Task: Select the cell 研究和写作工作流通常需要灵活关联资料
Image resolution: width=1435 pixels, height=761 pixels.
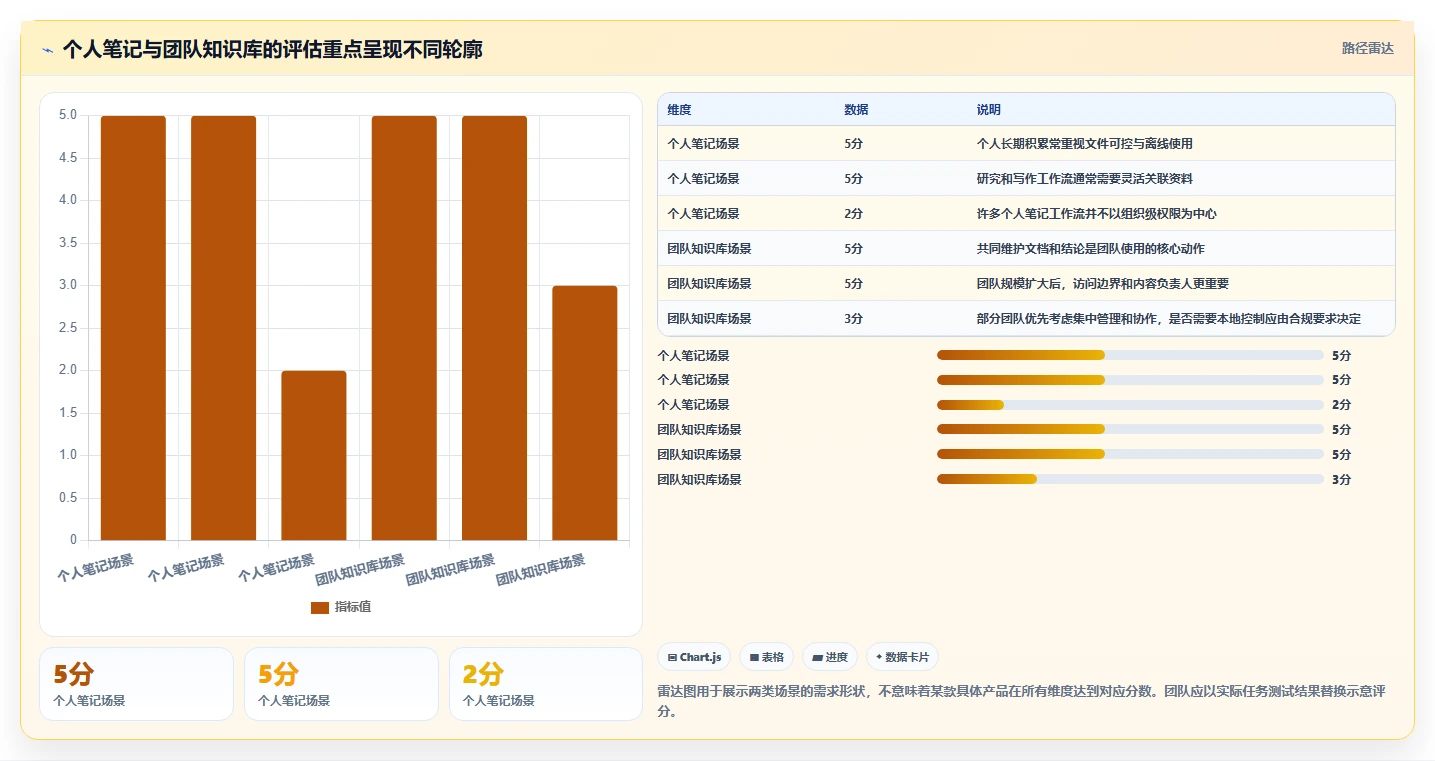Action: (x=1084, y=179)
